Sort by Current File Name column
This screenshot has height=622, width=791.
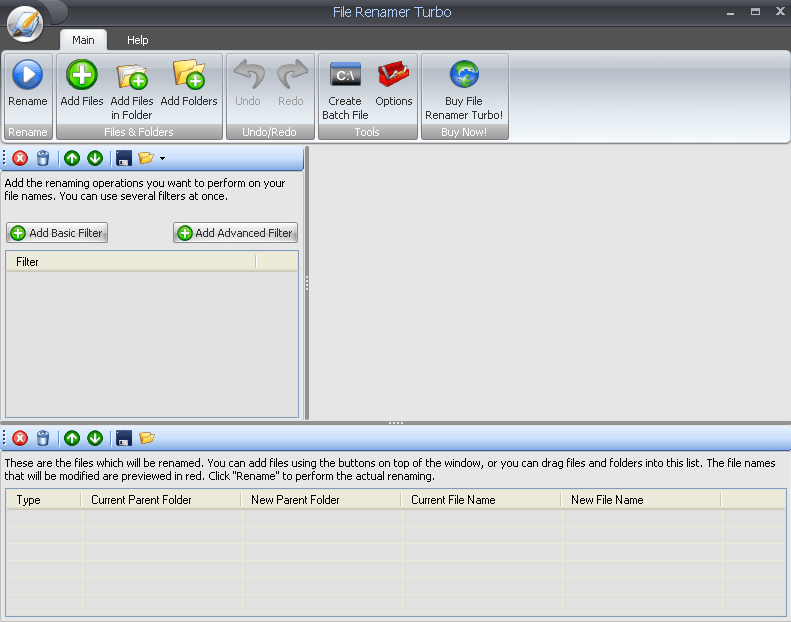tap(481, 500)
